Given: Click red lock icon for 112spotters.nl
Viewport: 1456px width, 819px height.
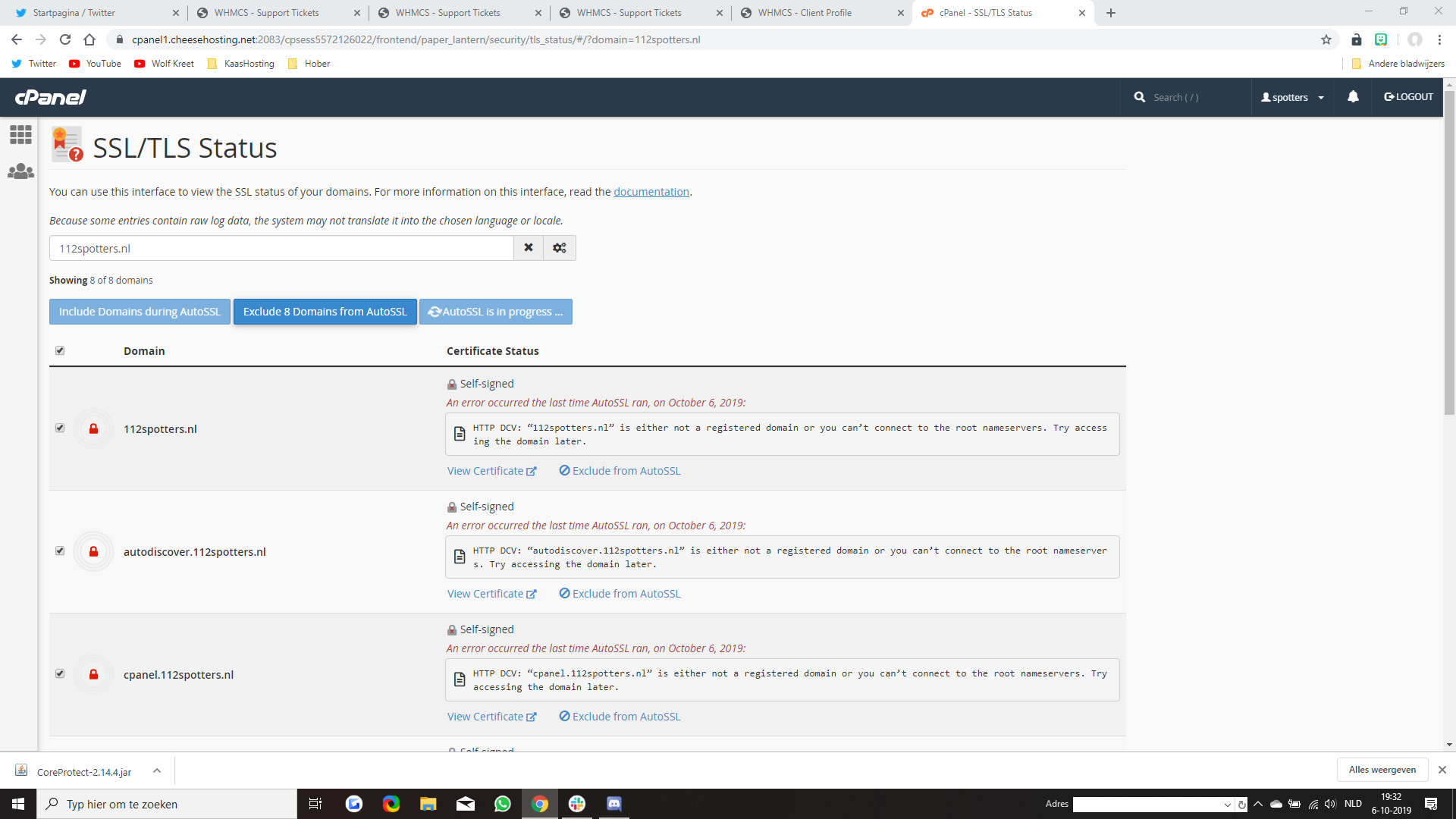Looking at the screenshot, I should [x=93, y=429].
